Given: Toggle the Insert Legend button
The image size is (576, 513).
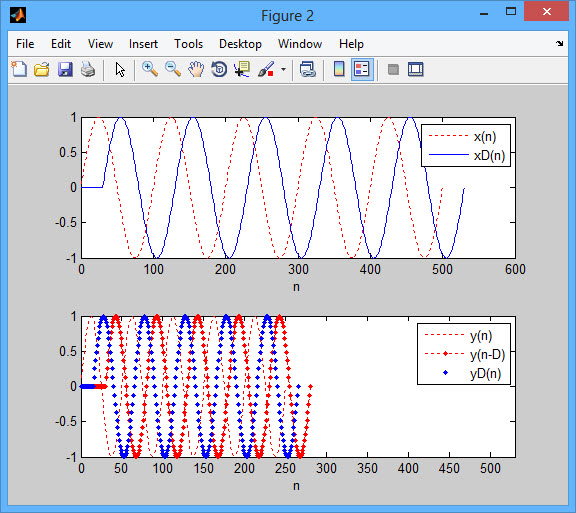Looking at the screenshot, I should pyautogui.click(x=362, y=69).
